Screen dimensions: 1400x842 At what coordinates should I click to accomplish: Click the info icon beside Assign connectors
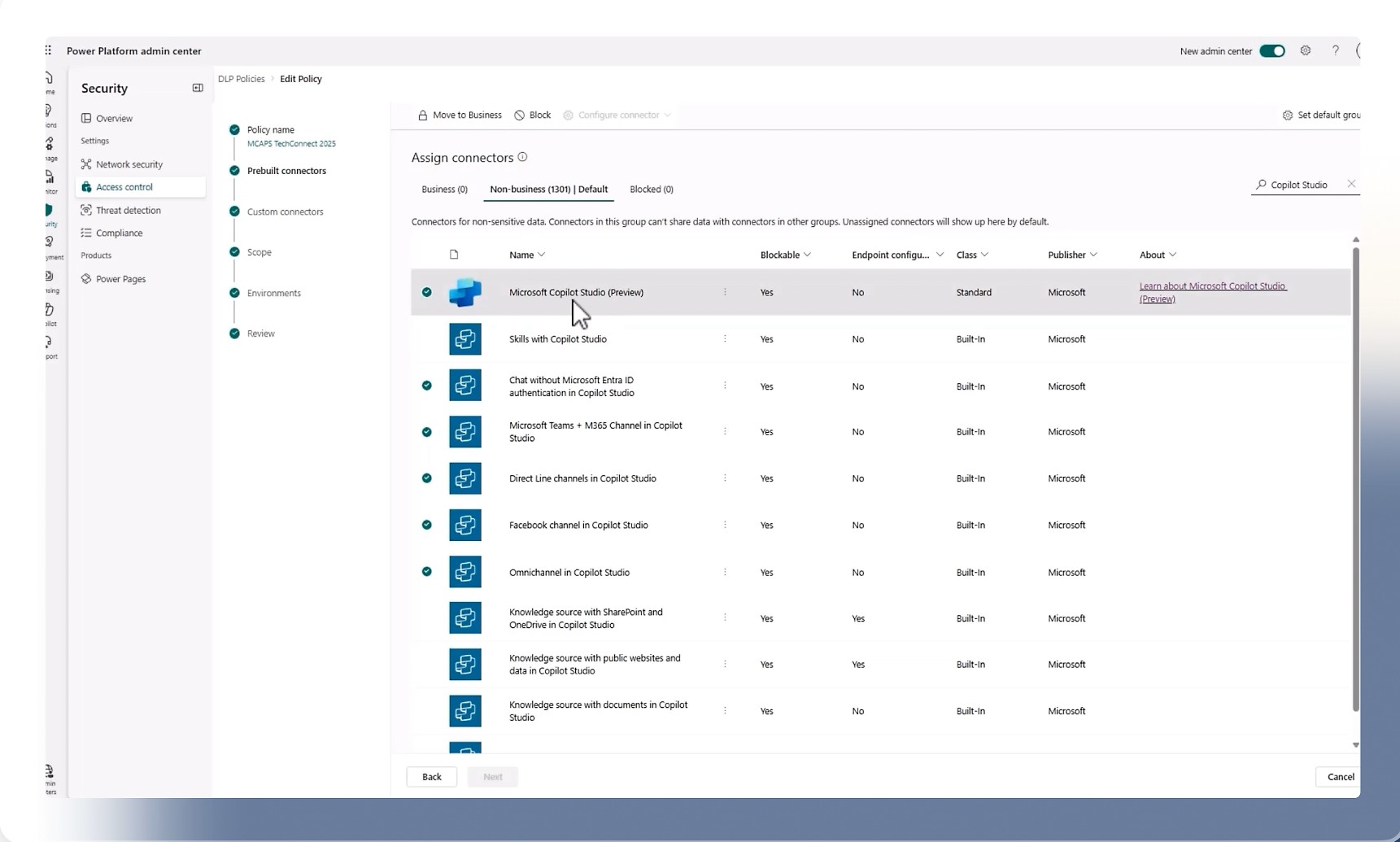[x=523, y=157]
